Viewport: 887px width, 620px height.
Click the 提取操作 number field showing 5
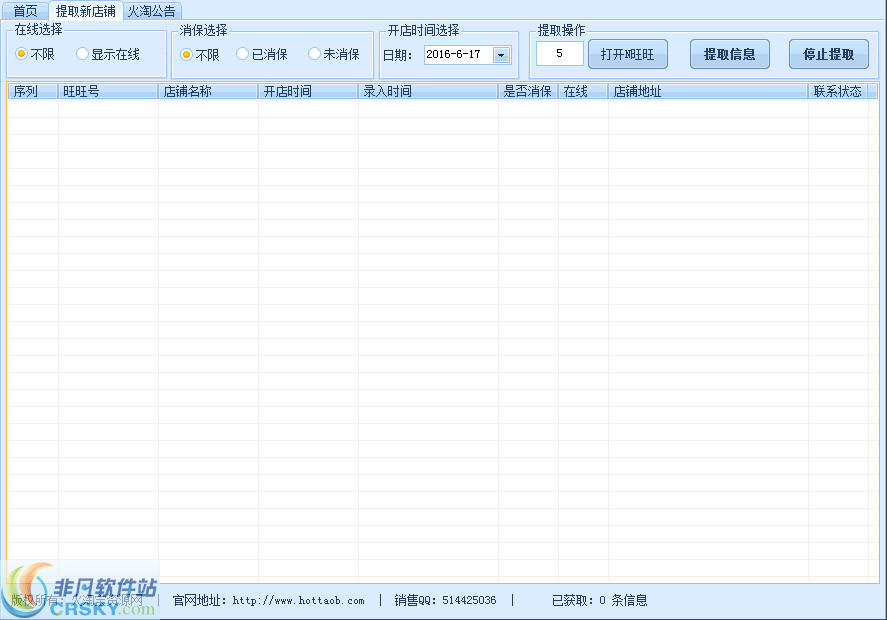pyautogui.click(x=559, y=54)
